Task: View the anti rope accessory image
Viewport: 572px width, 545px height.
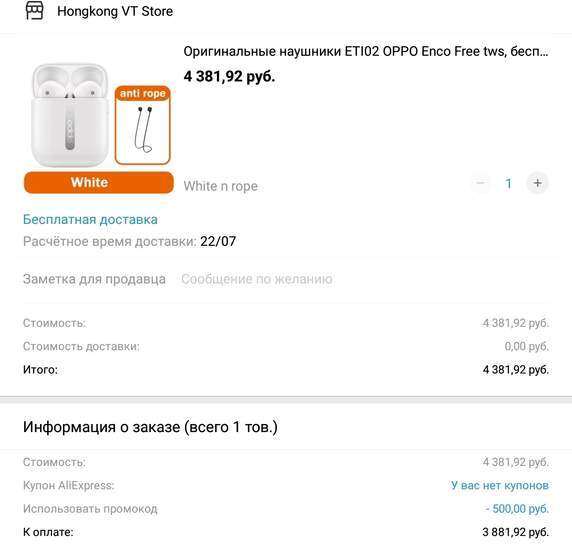Action: pos(143,125)
